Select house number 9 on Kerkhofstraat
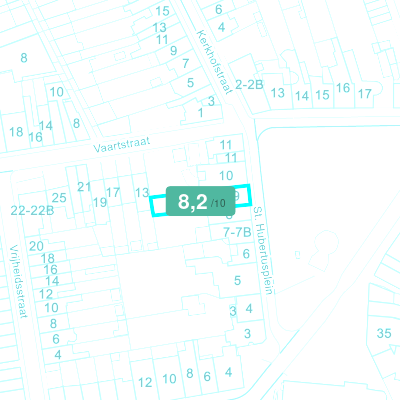Viewport: 400px width, 400px height. [x=173, y=51]
